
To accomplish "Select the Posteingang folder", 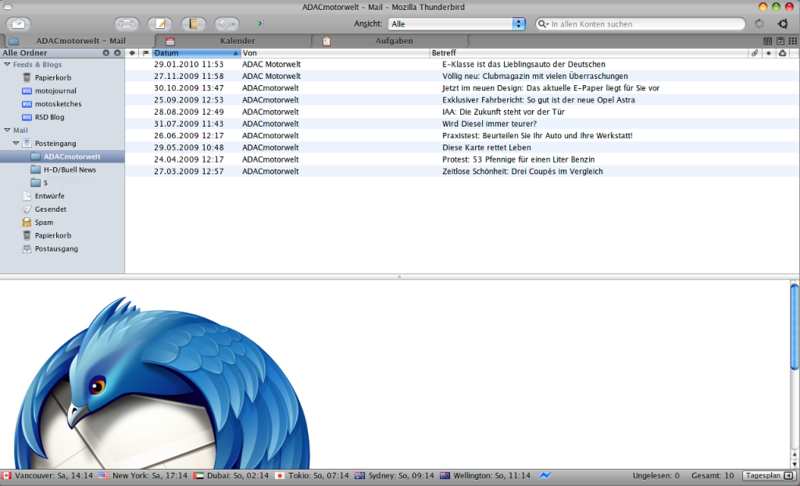I will [55, 143].
